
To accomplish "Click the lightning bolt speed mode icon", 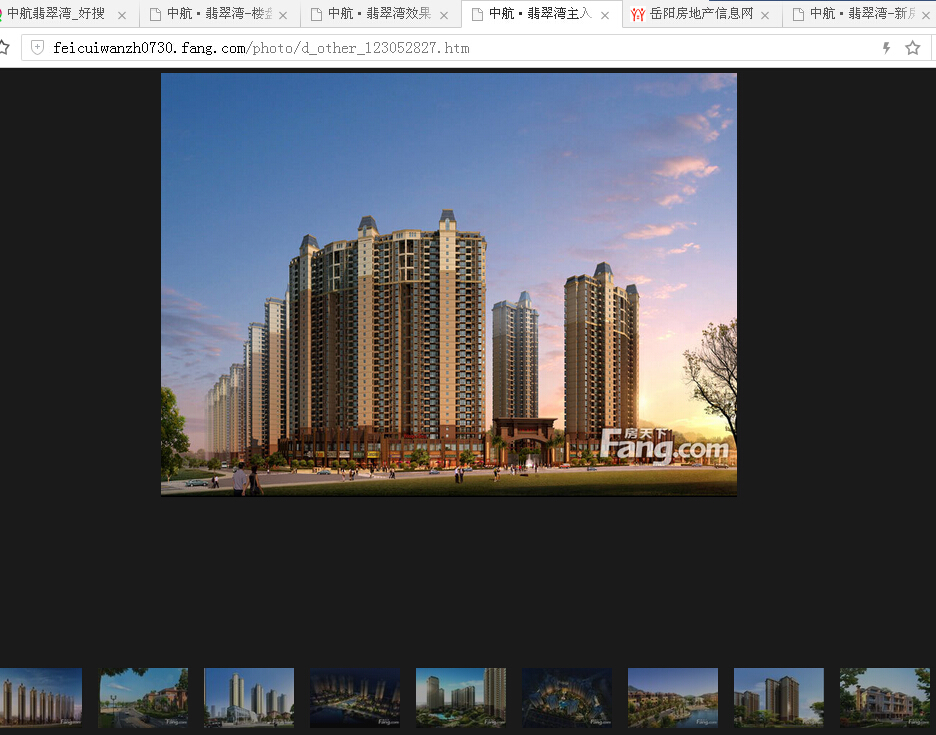I will point(886,48).
